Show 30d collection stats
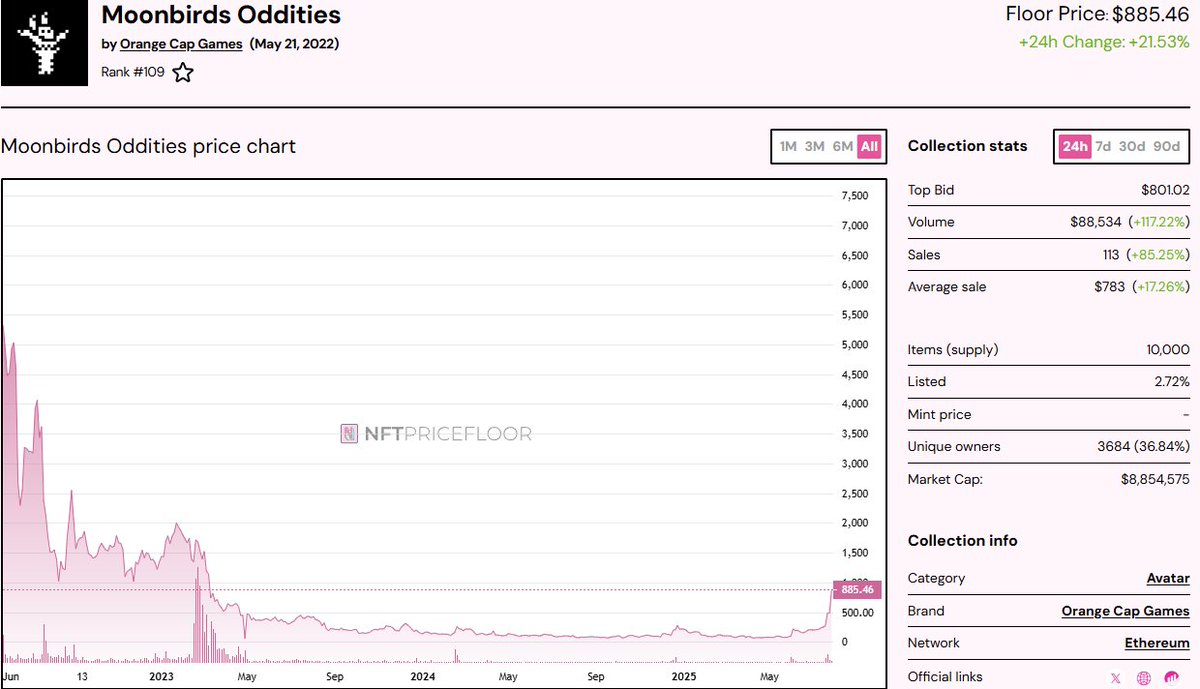 point(1132,146)
